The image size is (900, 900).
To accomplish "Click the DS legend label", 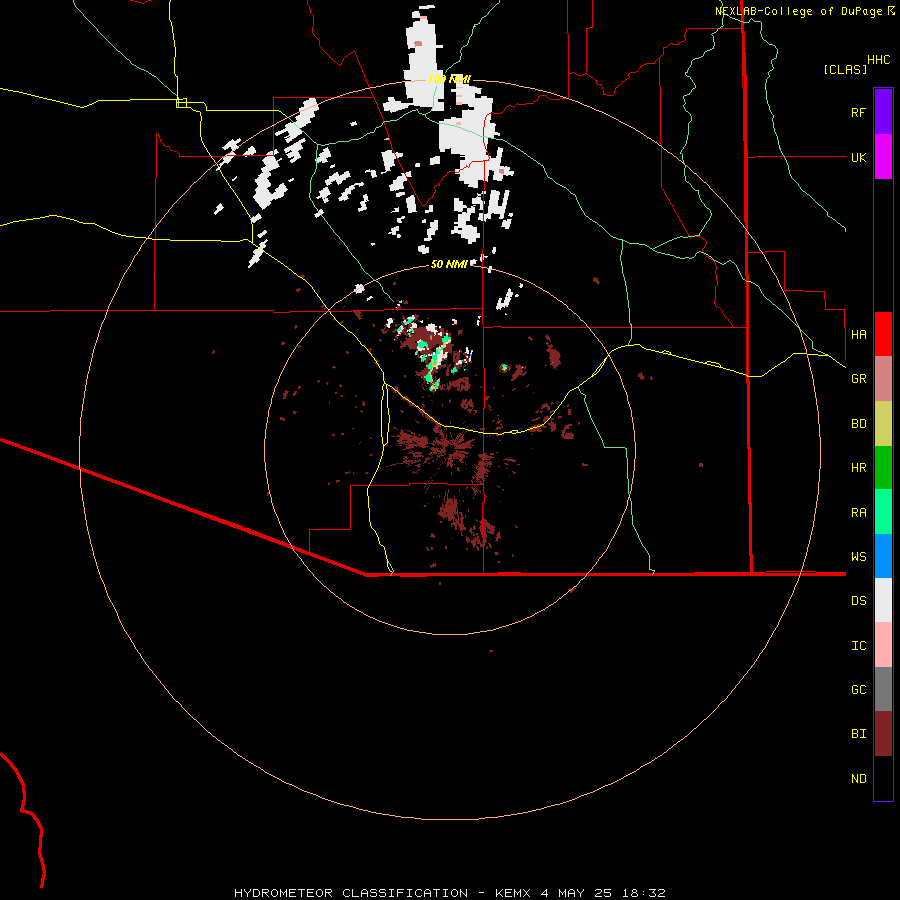I will tap(858, 601).
